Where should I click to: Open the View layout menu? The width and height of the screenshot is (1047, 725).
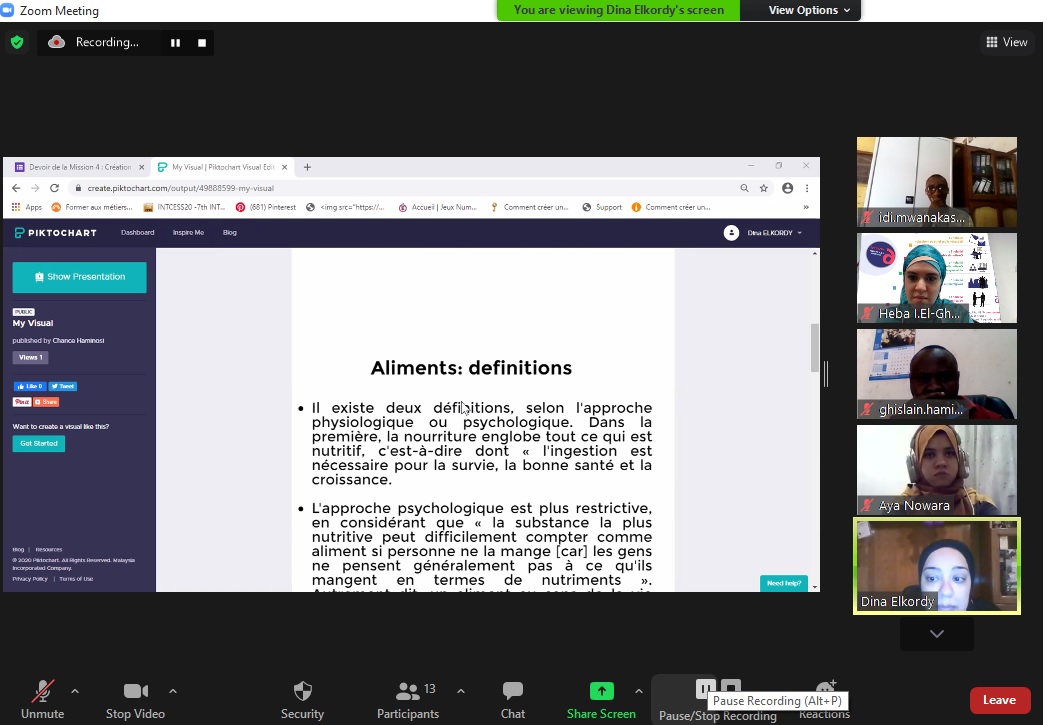pyautogui.click(x=1006, y=42)
